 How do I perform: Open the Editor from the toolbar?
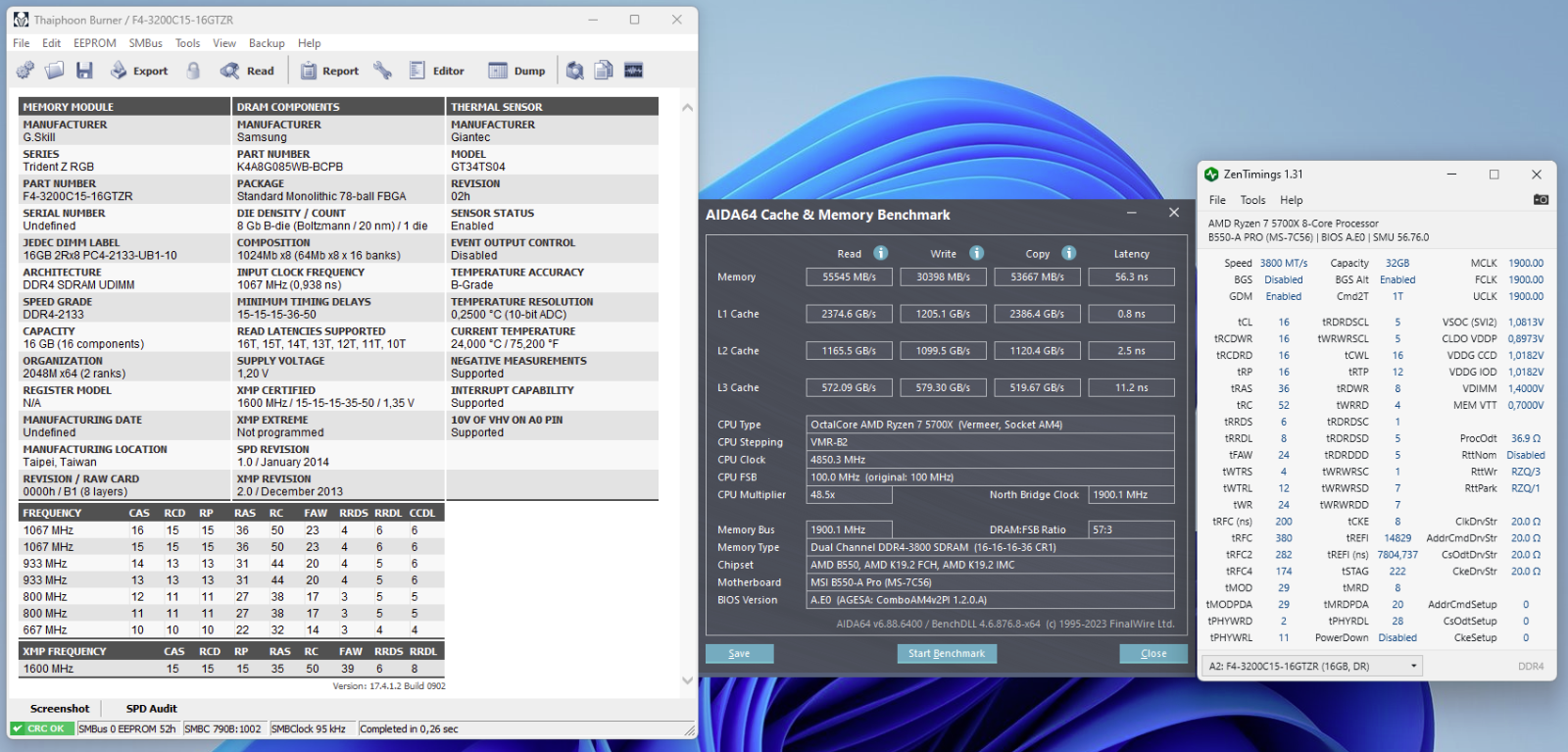[437, 71]
